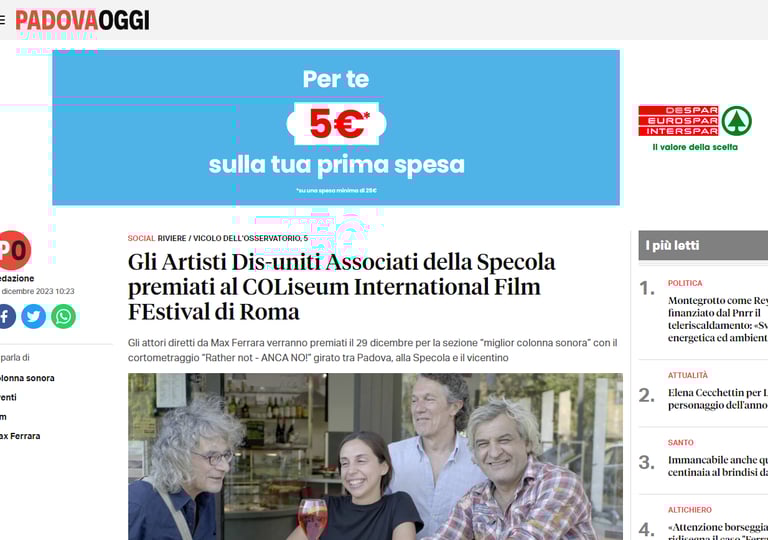Select the 'Max Ferrara' topic tag
The height and width of the screenshot is (540, 768).
point(20,436)
